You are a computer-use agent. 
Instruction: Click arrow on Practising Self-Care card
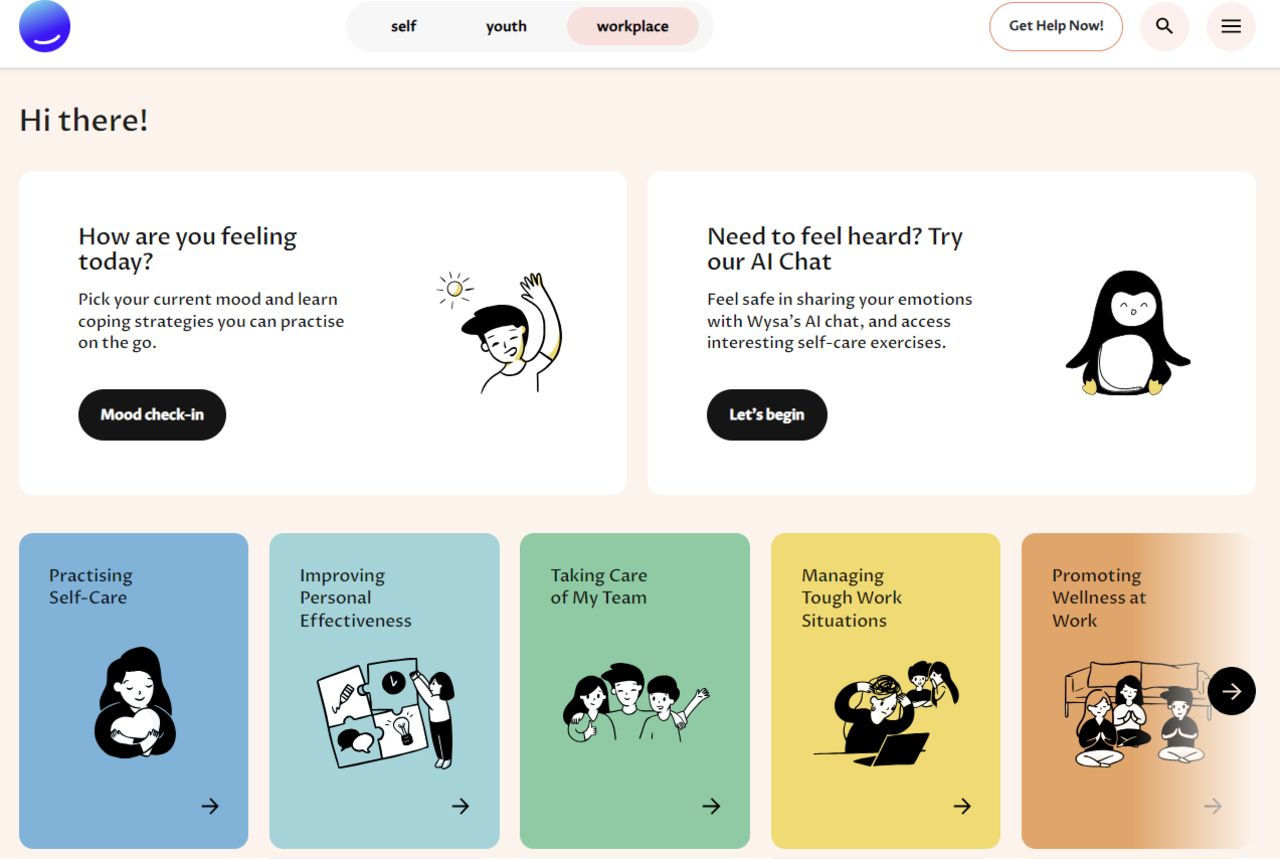click(210, 806)
